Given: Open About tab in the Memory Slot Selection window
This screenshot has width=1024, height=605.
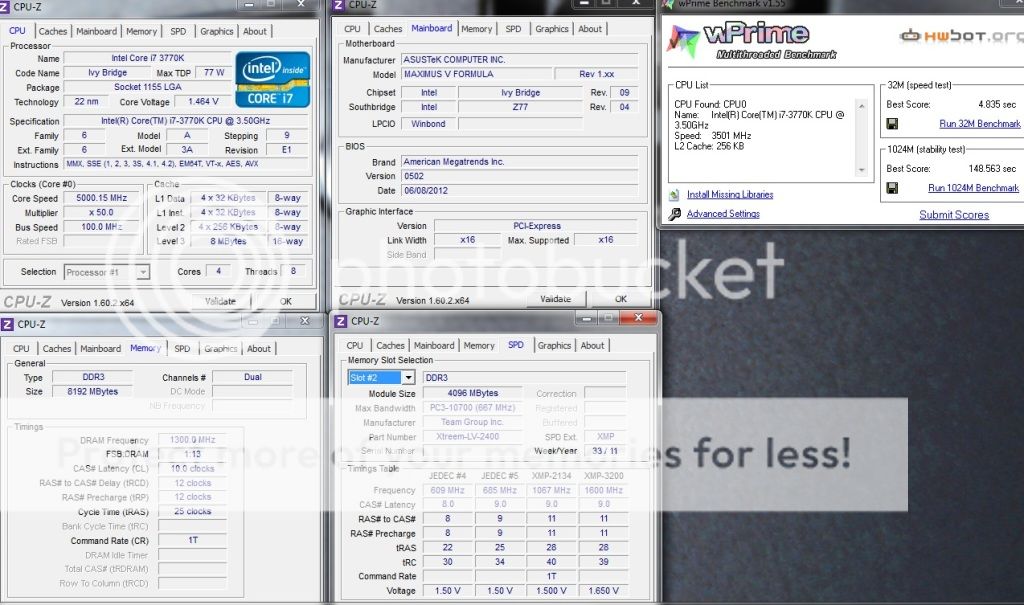Looking at the screenshot, I should 592,346.
